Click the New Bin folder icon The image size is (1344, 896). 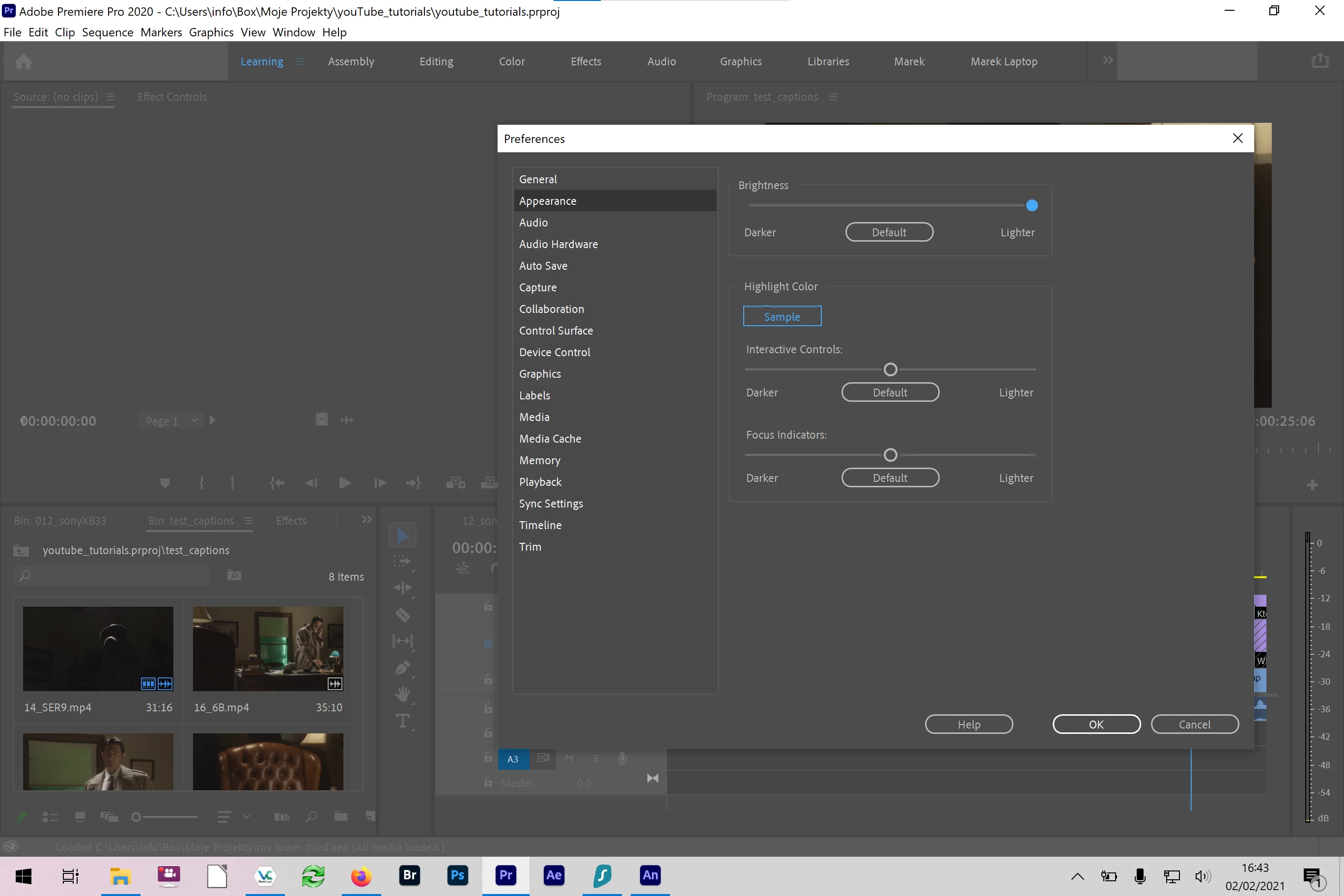pyautogui.click(x=340, y=816)
